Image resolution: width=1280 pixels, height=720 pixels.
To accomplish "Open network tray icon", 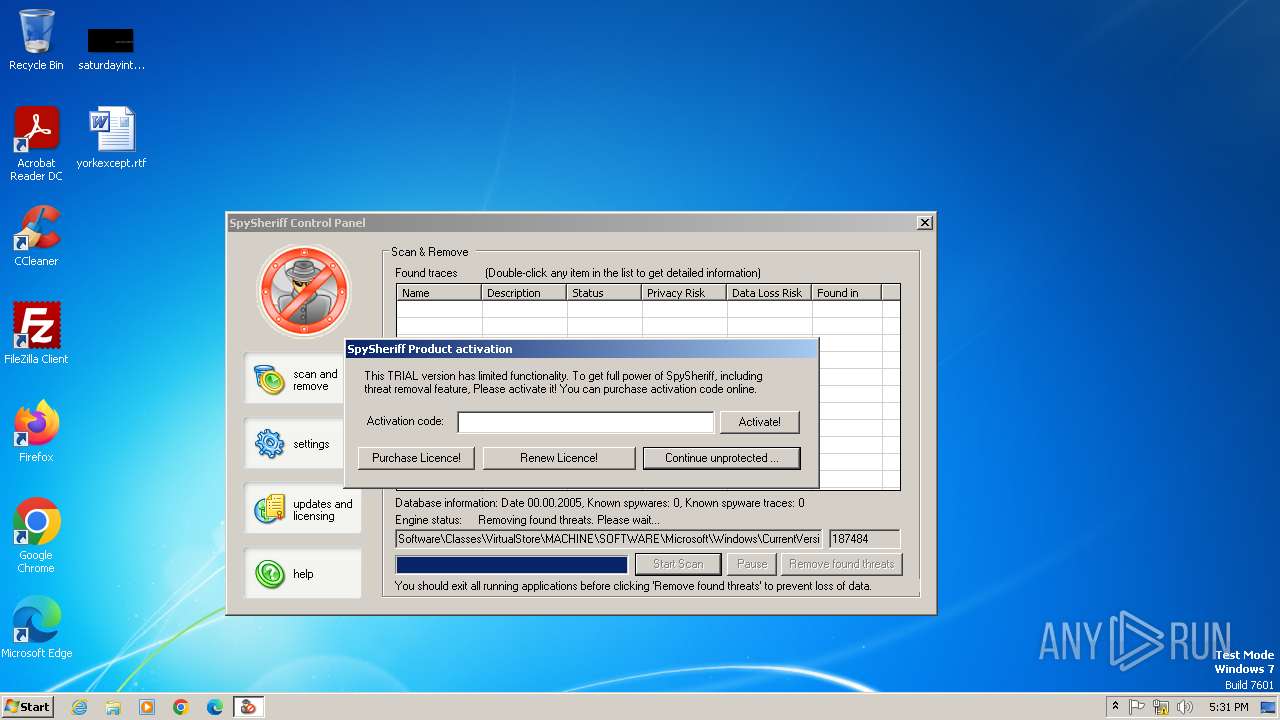I will click(x=1161, y=707).
